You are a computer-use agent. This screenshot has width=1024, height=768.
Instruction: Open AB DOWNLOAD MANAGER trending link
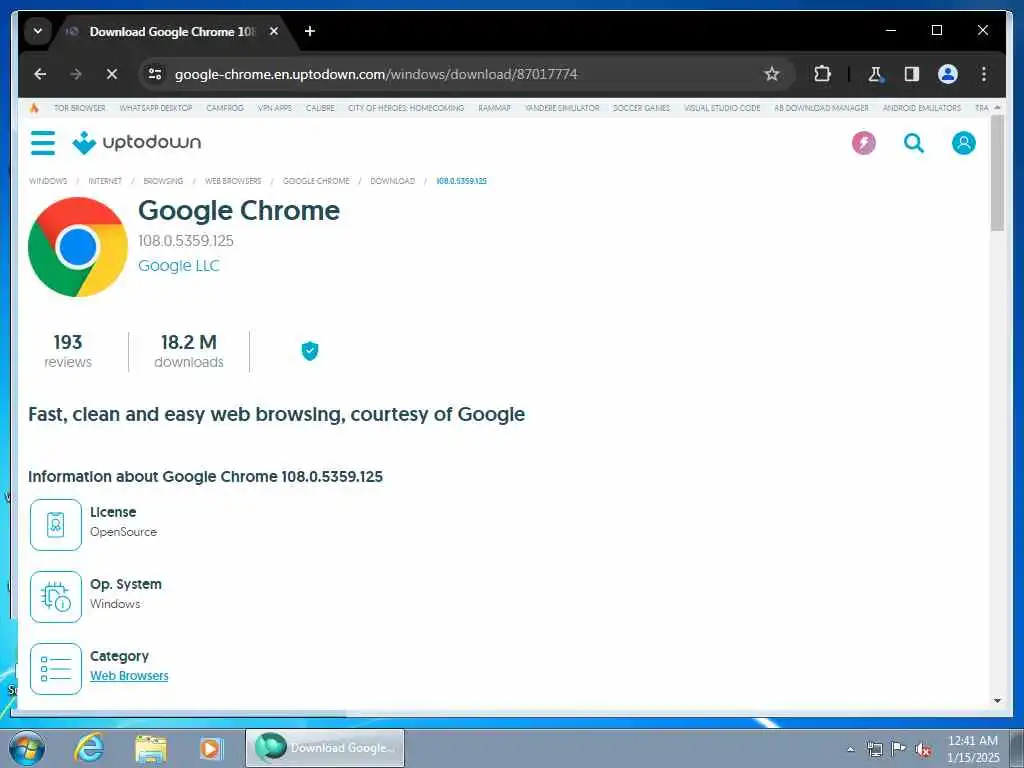[x=822, y=108]
